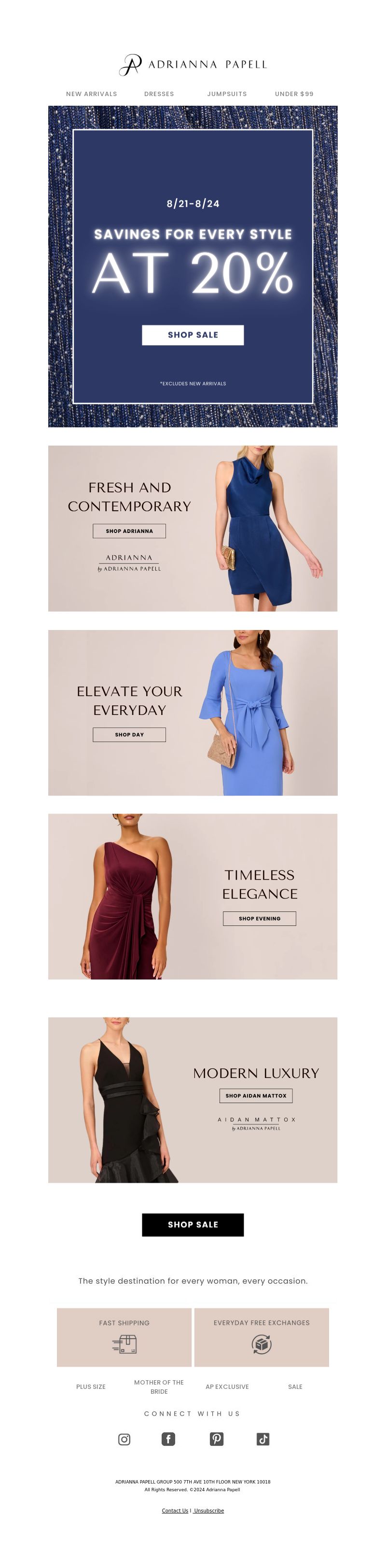386x1568 pixels.
Task: Open the Plus Size footer link
Action: (x=91, y=1386)
